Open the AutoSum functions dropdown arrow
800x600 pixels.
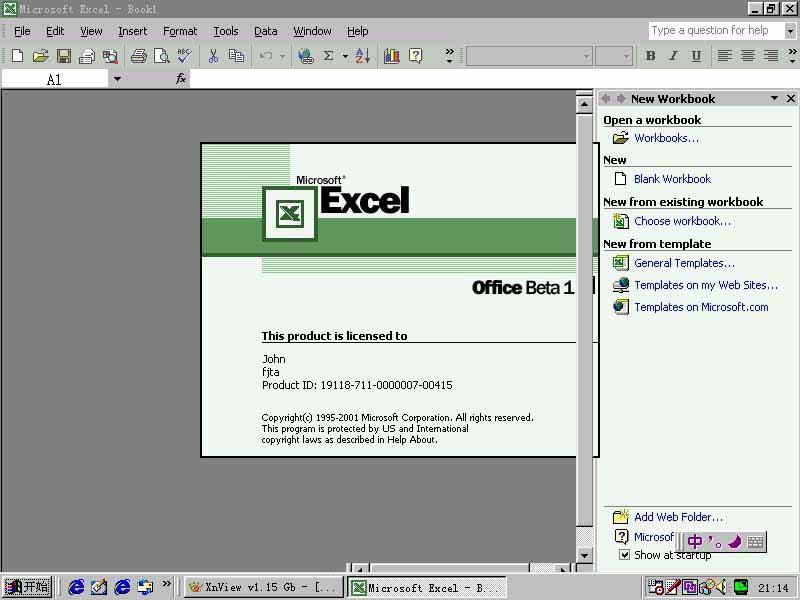345,56
